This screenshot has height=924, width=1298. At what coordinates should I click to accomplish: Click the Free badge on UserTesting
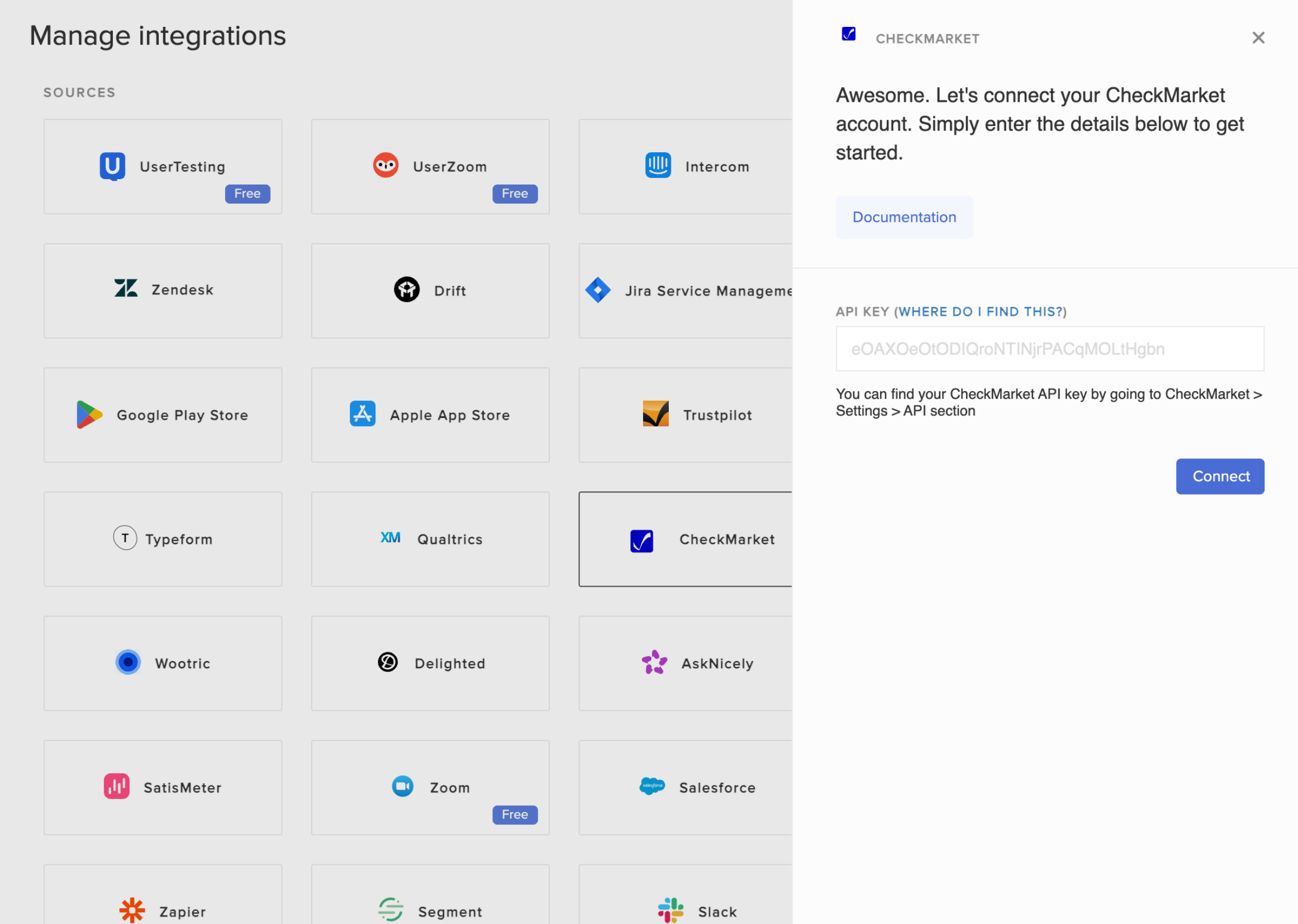(248, 193)
